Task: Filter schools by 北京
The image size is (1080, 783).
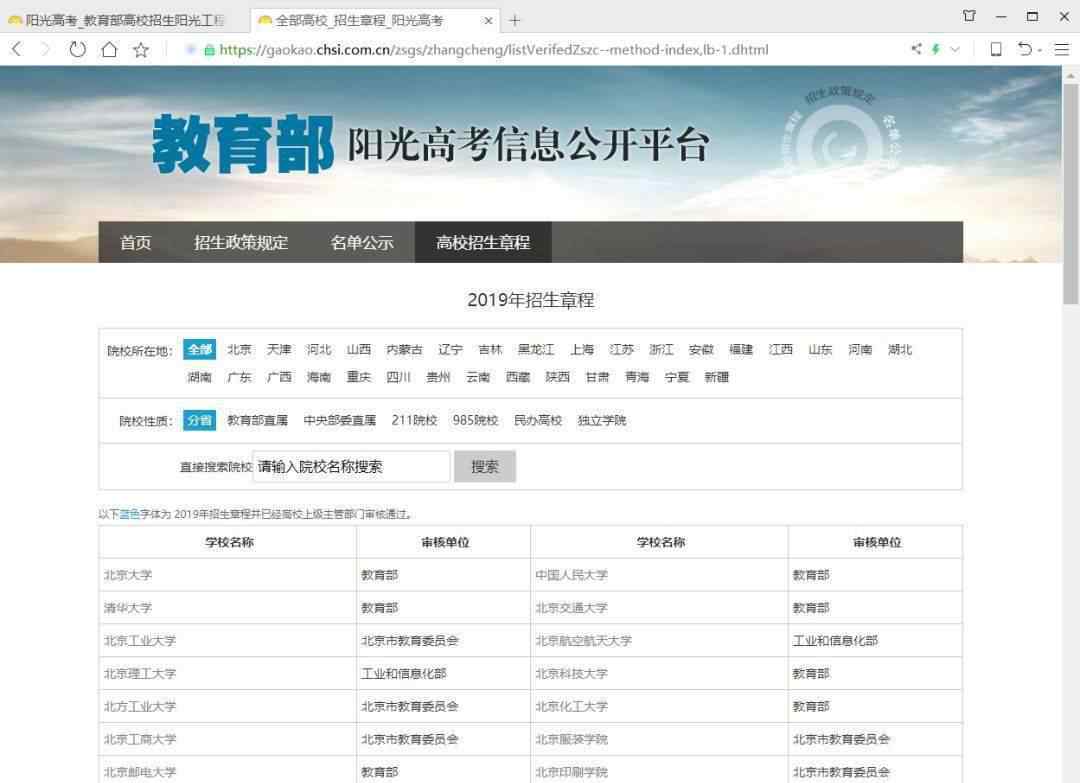Action: click(239, 349)
